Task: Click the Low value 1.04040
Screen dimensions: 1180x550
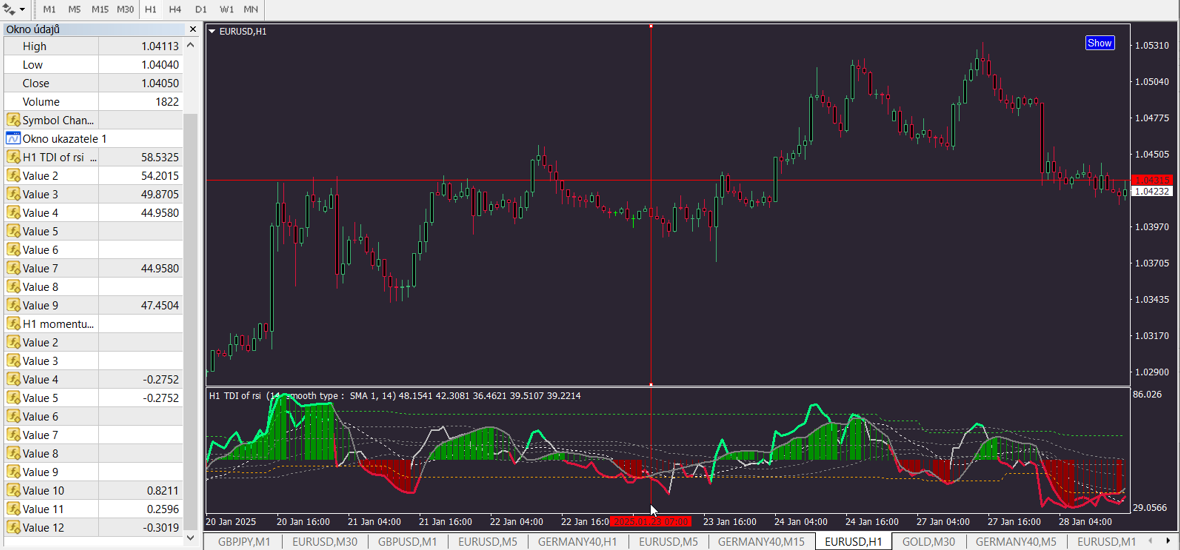Action: click(x=160, y=65)
